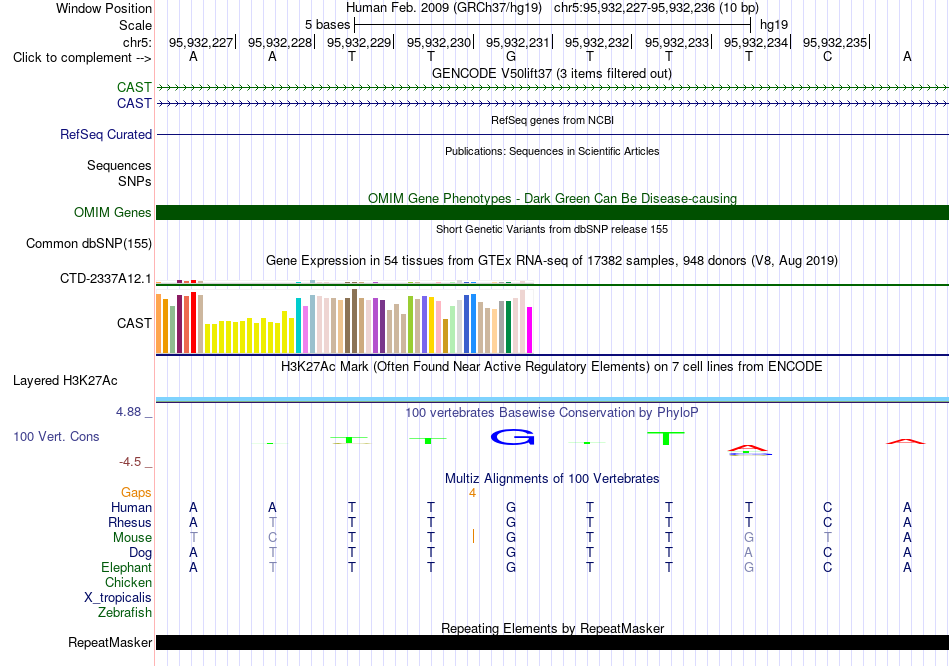Select the Dog alignment row label

click(x=140, y=553)
